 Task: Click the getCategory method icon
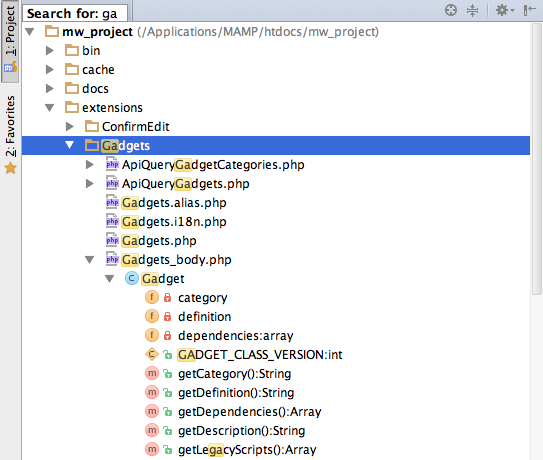coord(152,373)
